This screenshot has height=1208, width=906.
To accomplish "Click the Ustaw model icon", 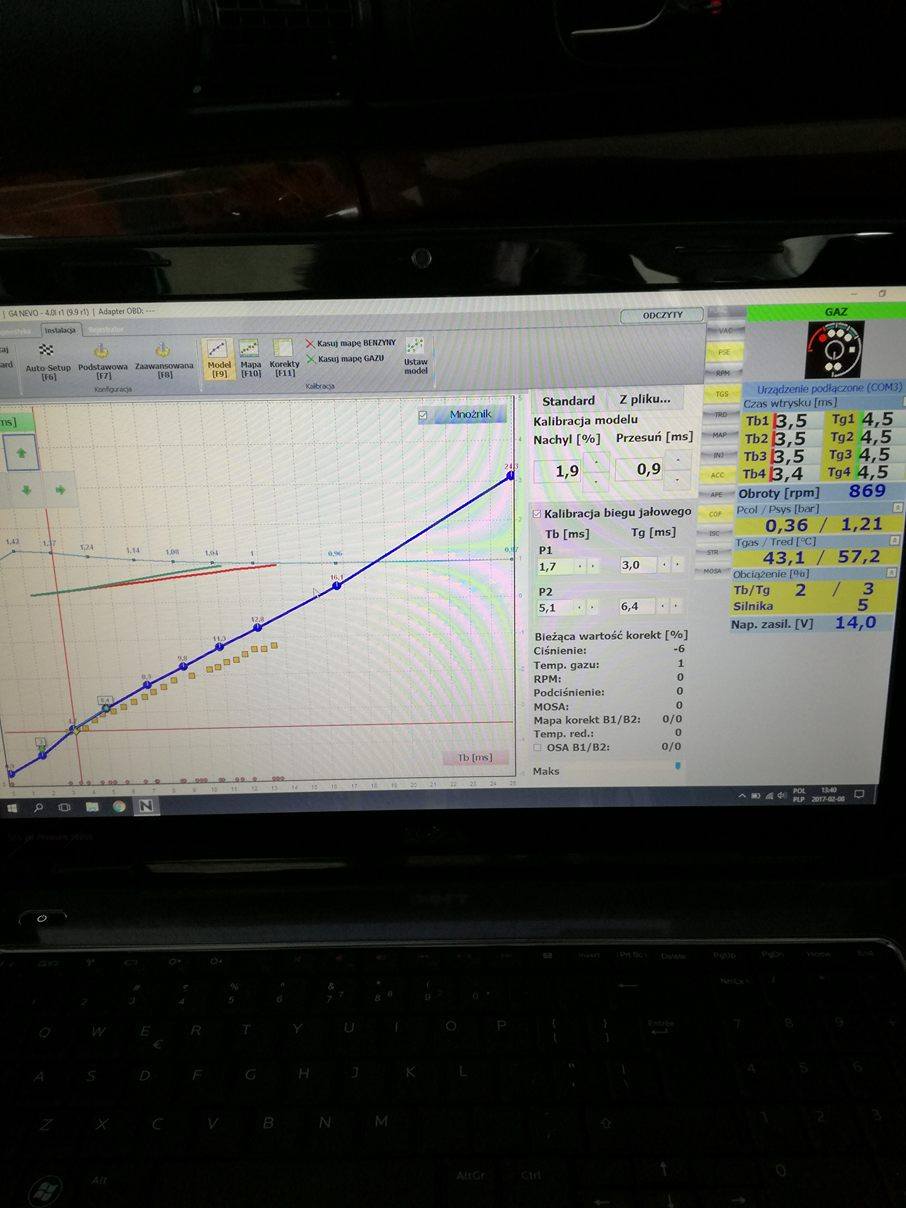I will (x=415, y=353).
